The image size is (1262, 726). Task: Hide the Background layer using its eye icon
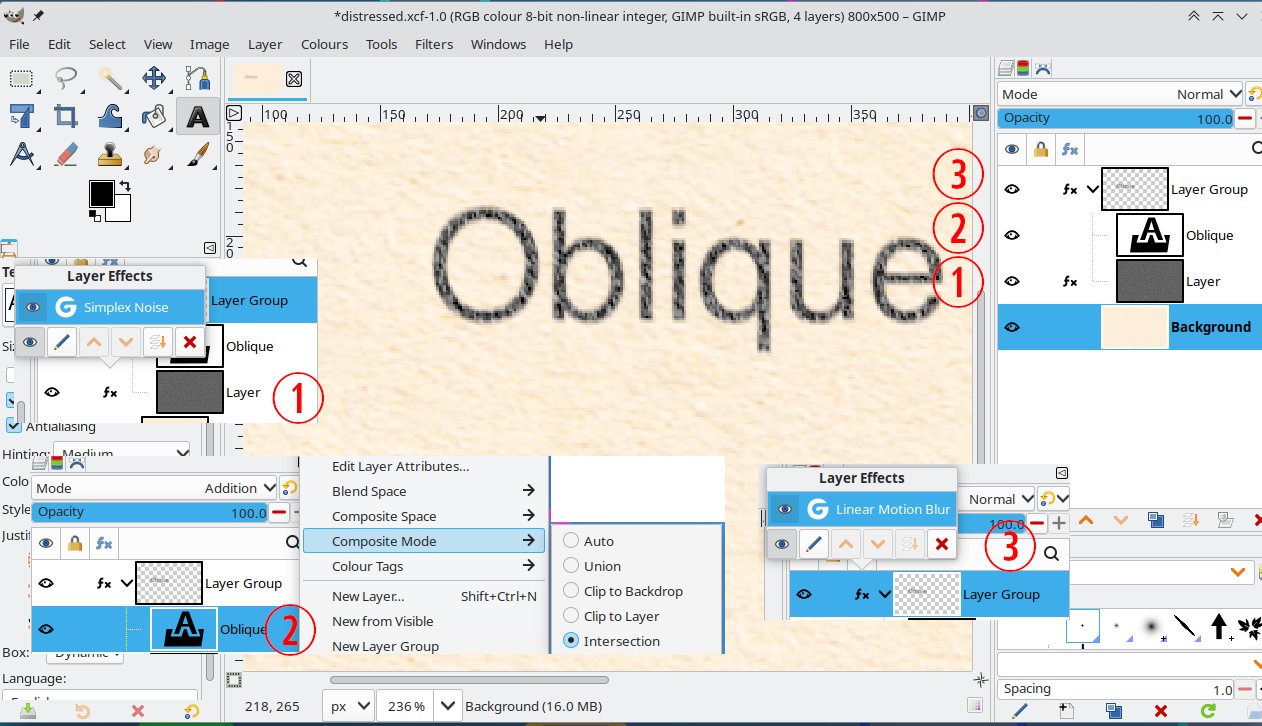click(x=1012, y=327)
